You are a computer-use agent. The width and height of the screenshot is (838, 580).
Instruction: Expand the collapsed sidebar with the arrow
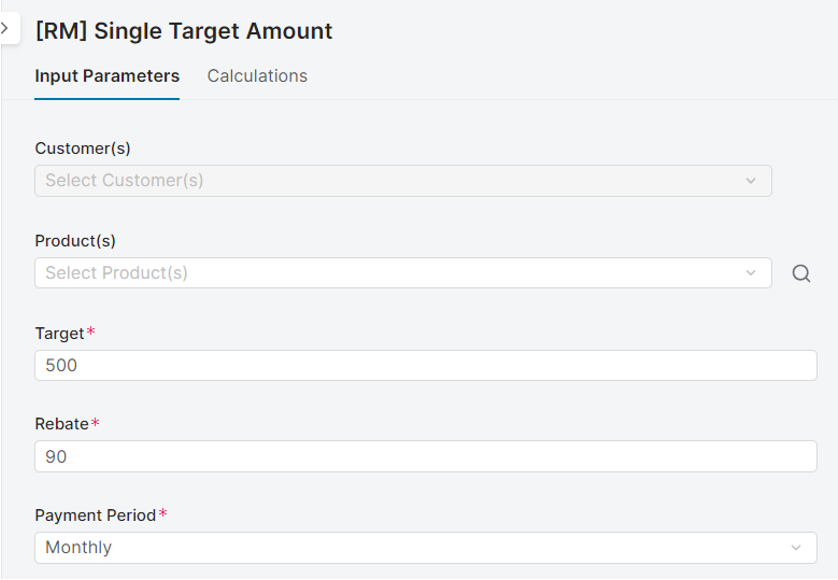(x=6, y=29)
